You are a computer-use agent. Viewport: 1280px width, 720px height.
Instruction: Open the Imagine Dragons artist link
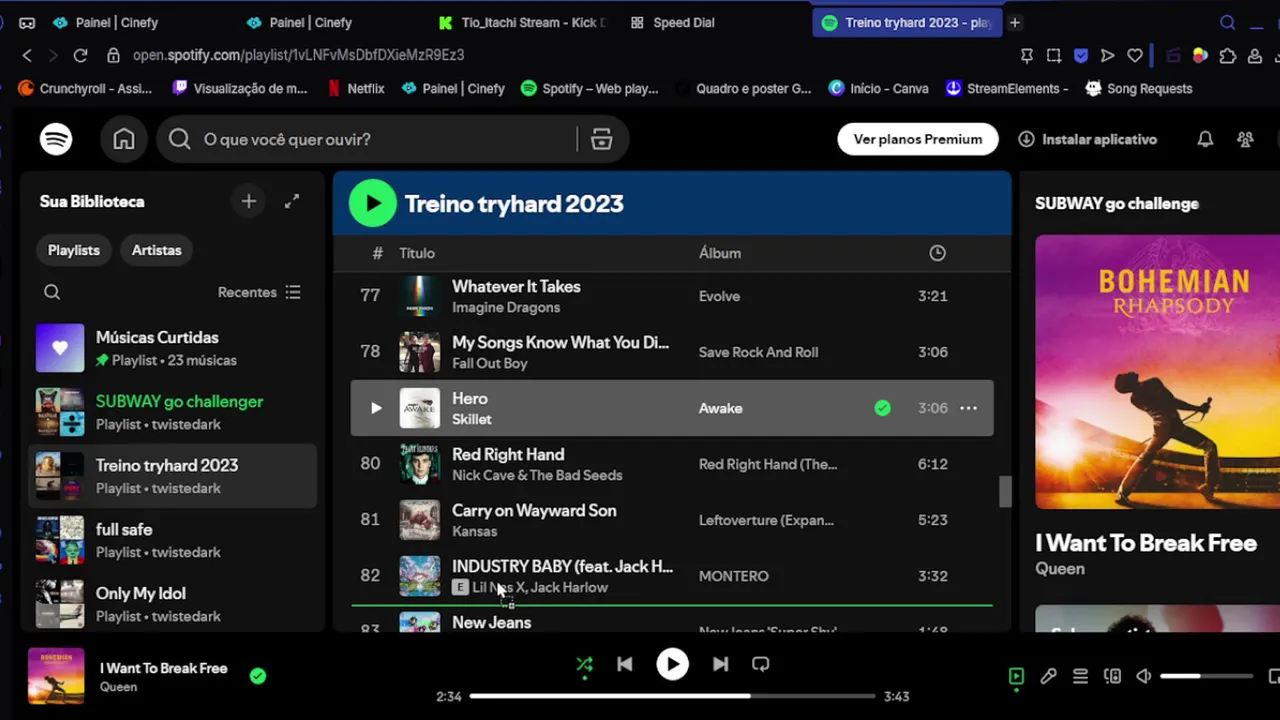506,307
